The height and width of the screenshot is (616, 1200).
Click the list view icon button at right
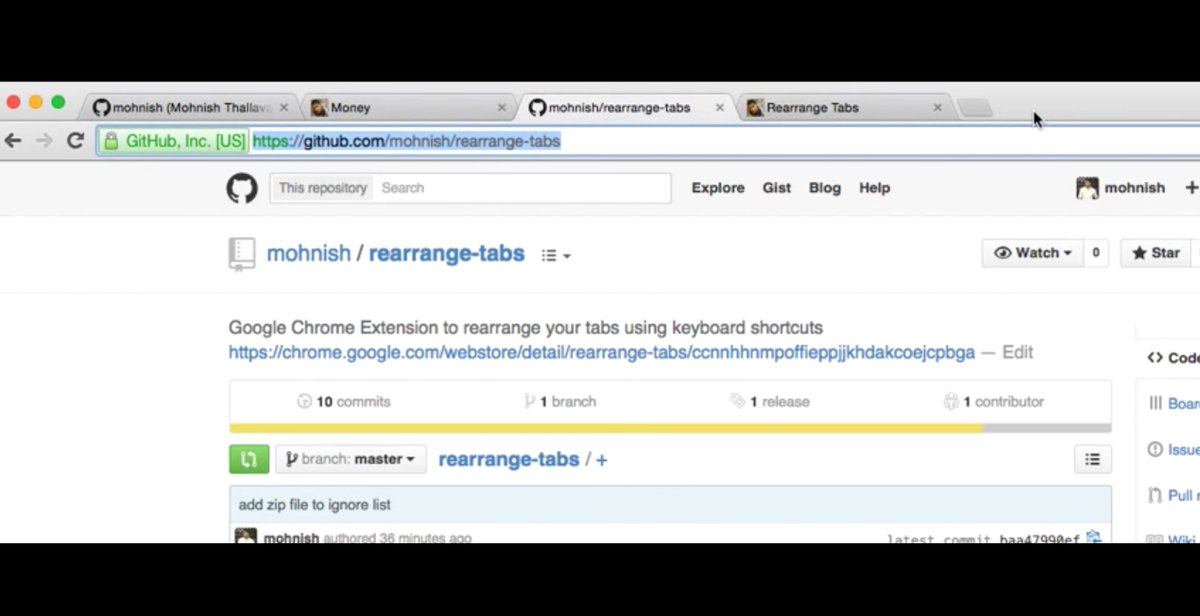[x=1092, y=459]
